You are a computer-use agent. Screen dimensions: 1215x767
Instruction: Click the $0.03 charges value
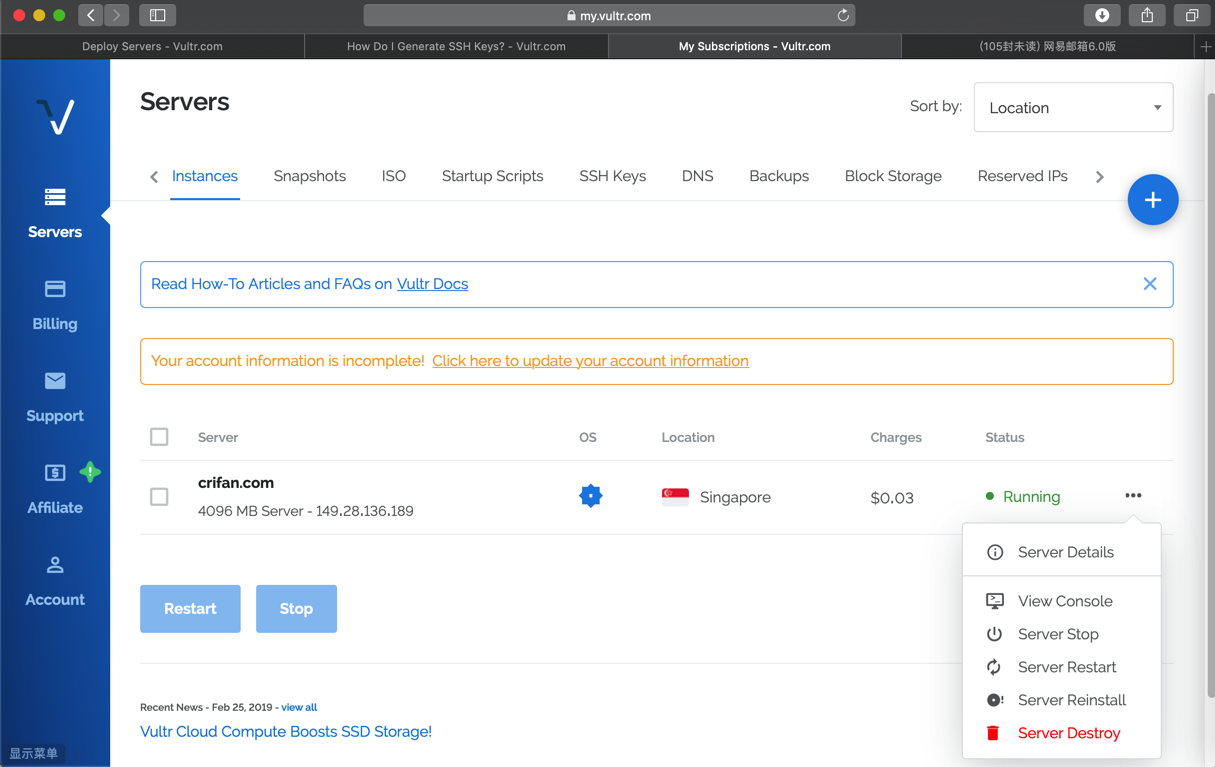pyautogui.click(x=892, y=498)
